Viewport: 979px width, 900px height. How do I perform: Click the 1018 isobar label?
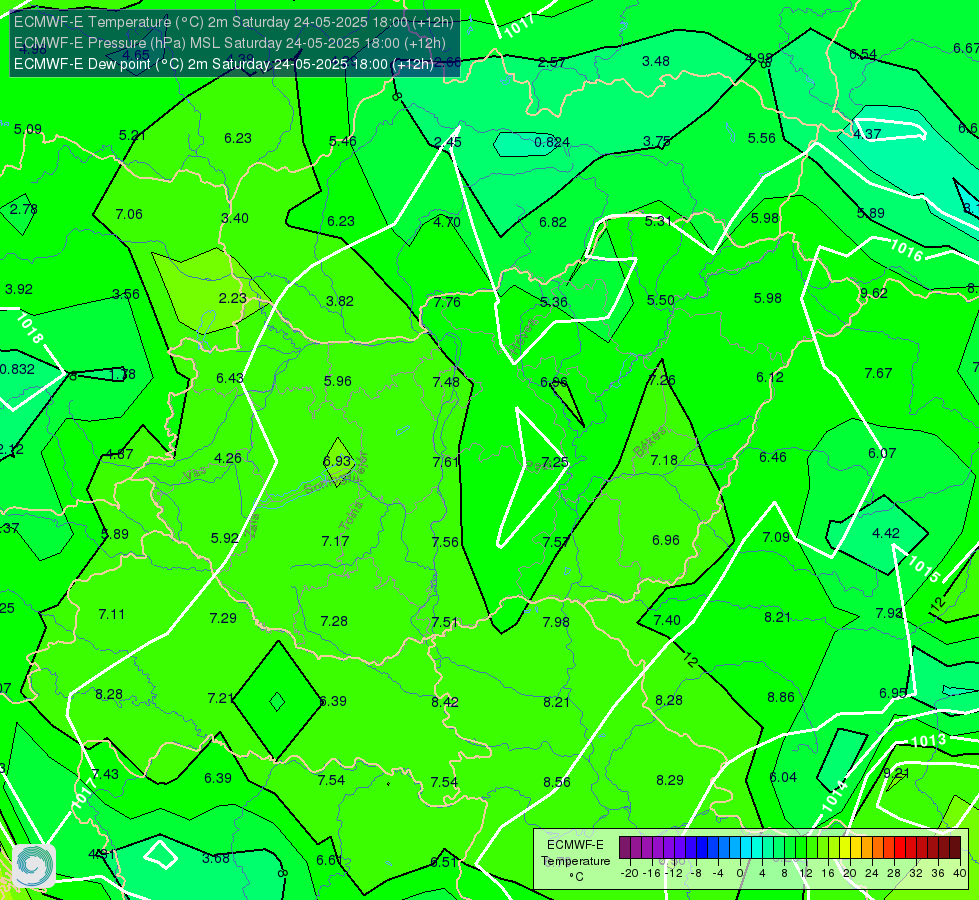tap(30, 329)
